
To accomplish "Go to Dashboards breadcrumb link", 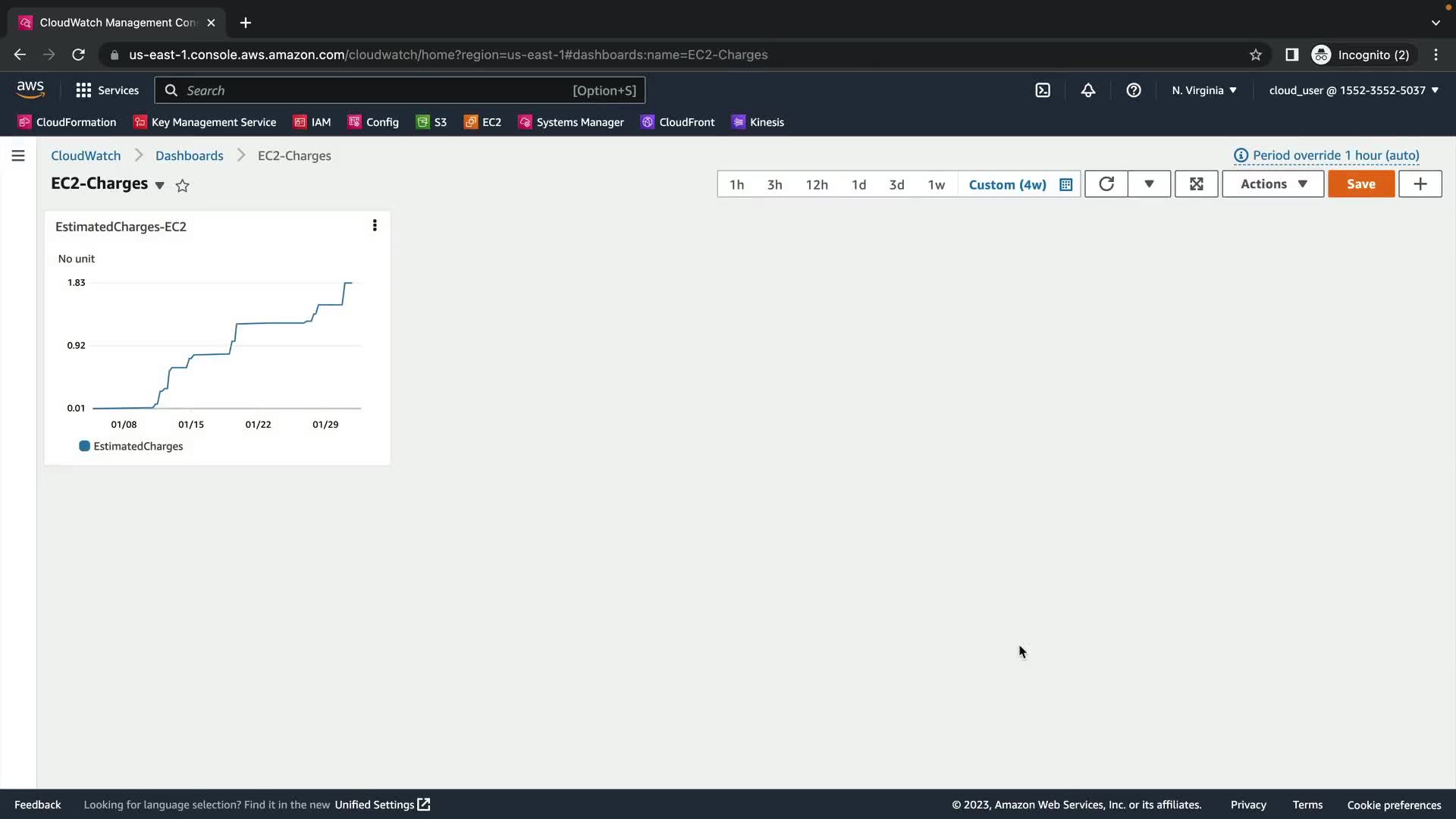I will (x=190, y=156).
